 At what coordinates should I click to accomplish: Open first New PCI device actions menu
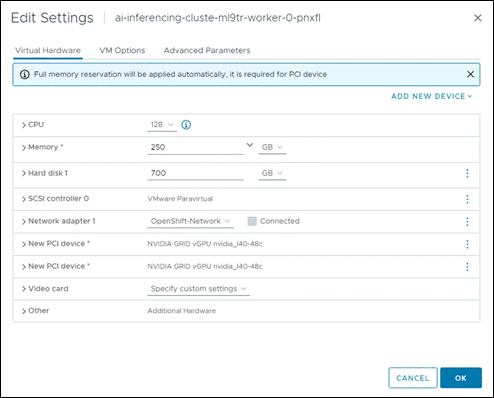467,244
